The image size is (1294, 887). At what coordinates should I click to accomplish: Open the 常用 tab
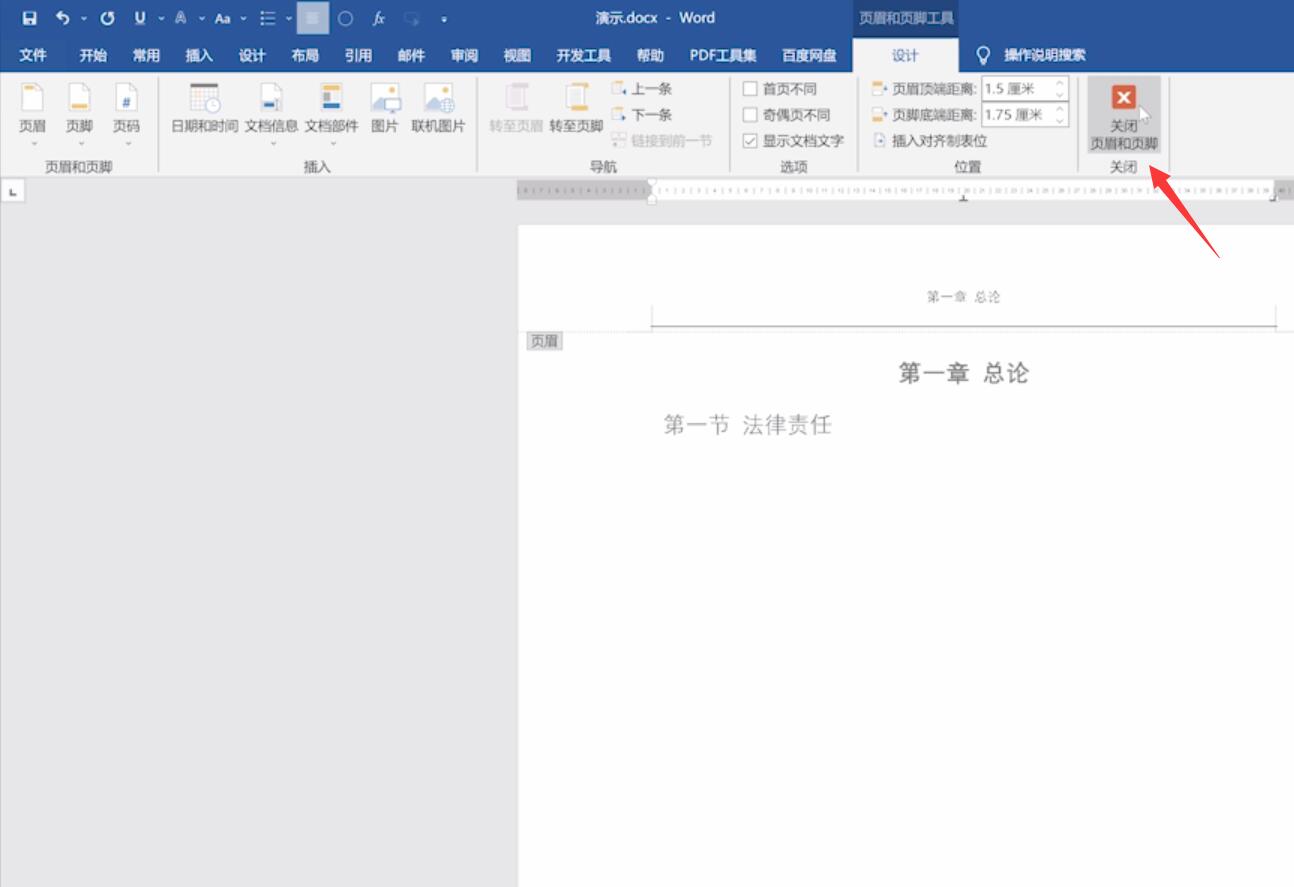(146, 55)
